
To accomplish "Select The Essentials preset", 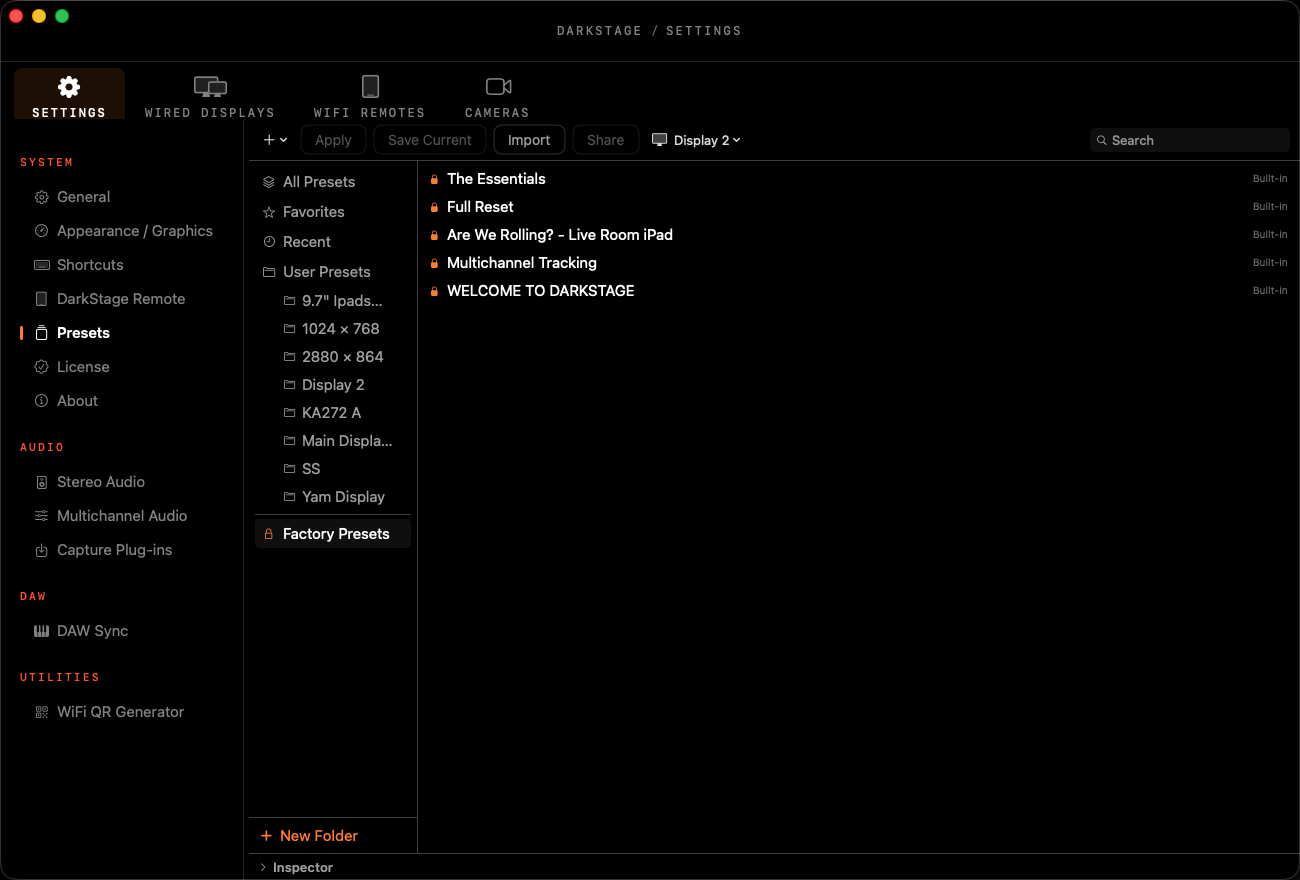I will [858, 179].
